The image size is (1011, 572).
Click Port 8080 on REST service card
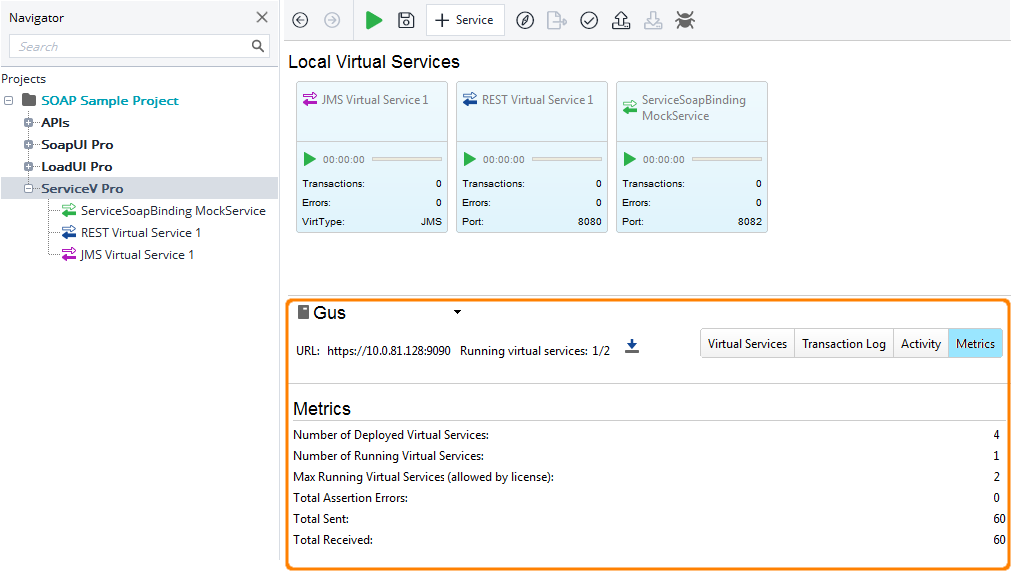[532, 222]
